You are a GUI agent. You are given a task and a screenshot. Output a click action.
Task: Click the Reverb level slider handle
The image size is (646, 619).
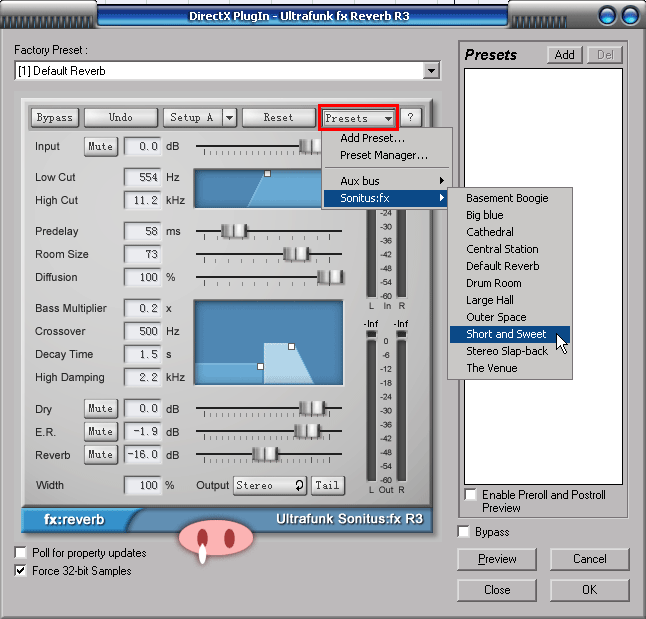pyautogui.click(x=265, y=454)
